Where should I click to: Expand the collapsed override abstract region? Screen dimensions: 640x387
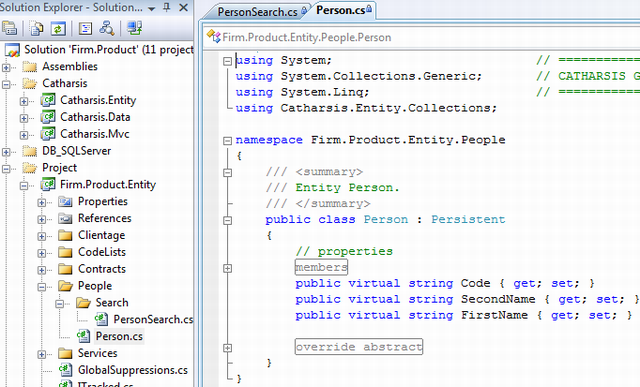coord(227,348)
